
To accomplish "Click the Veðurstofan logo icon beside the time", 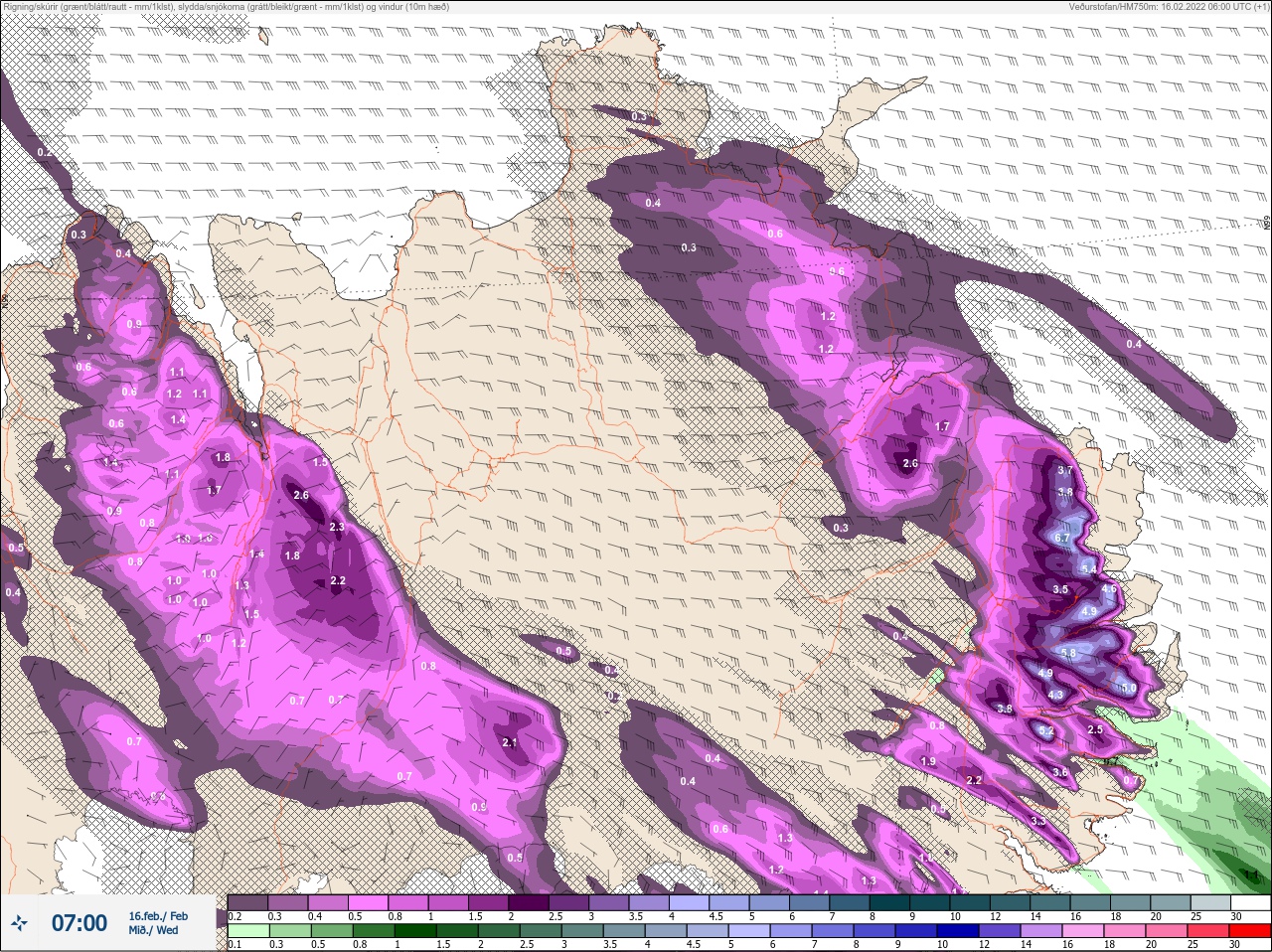I will click(x=18, y=924).
